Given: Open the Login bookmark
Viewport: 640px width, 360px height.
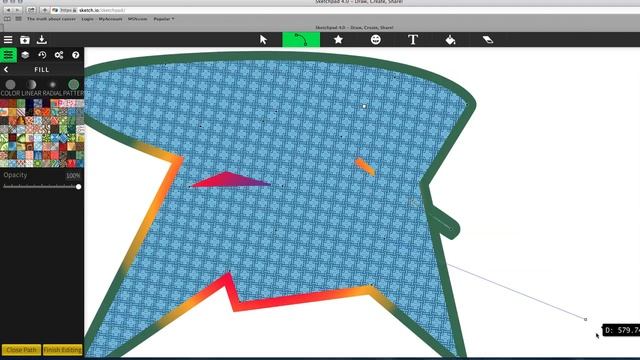Looking at the screenshot, I should coord(87,19).
